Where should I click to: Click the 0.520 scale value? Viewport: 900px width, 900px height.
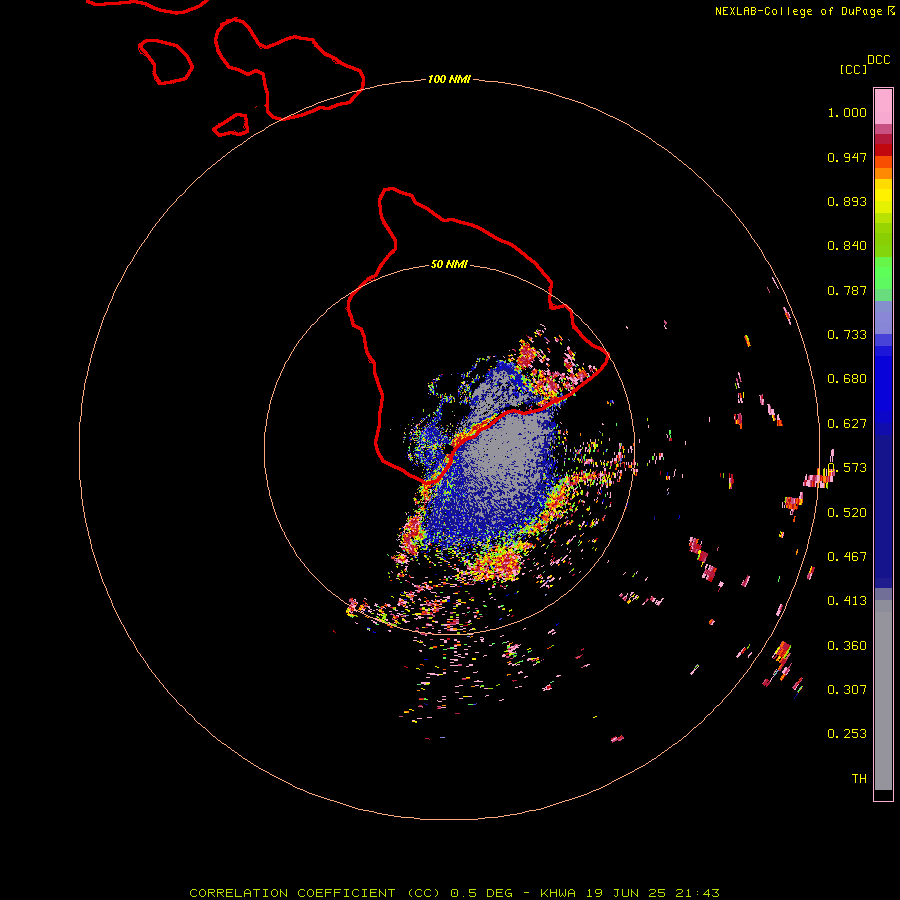click(x=847, y=513)
